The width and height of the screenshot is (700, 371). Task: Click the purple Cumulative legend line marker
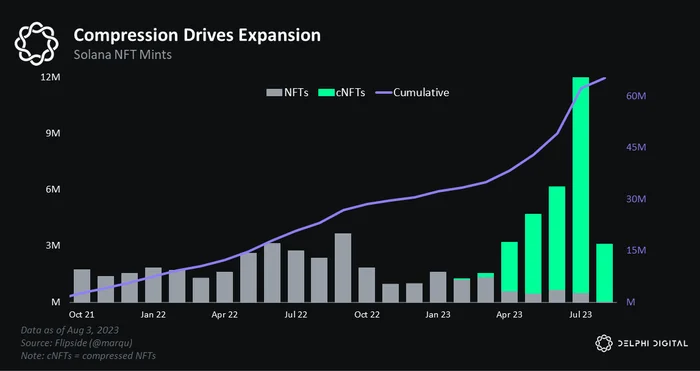[x=384, y=93]
